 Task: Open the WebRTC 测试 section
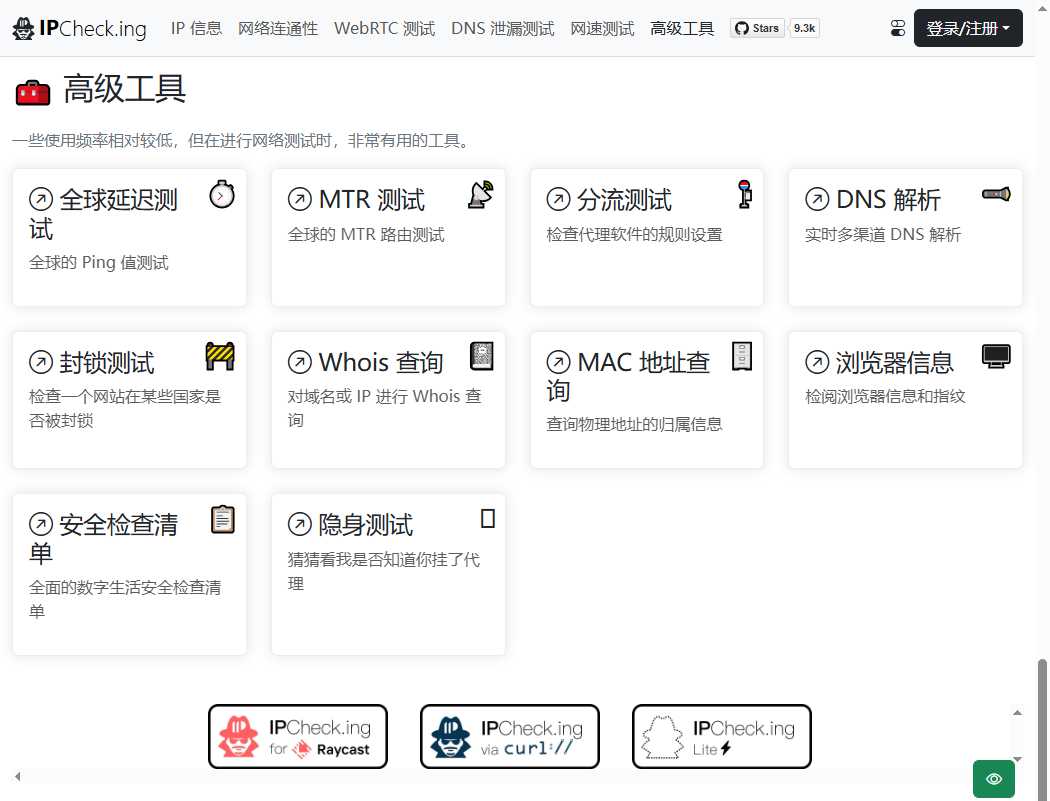[384, 28]
